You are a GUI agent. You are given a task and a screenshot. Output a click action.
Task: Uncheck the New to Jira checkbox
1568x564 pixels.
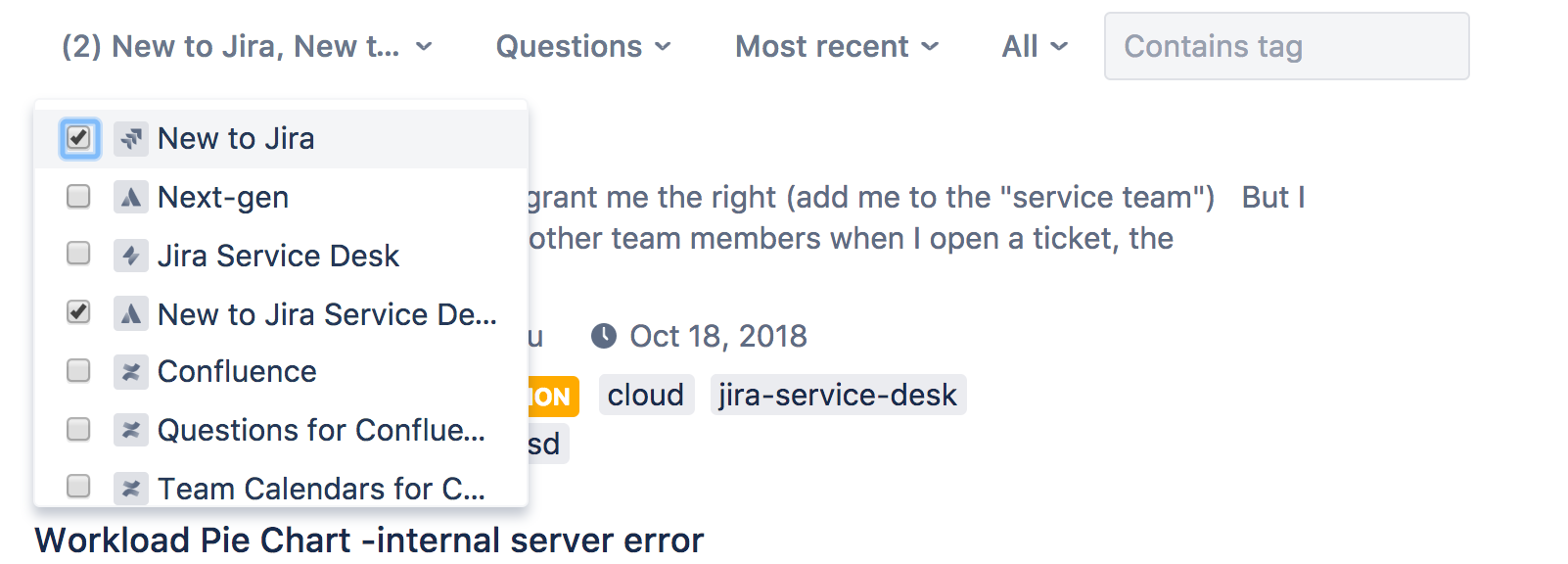tap(78, 138)
